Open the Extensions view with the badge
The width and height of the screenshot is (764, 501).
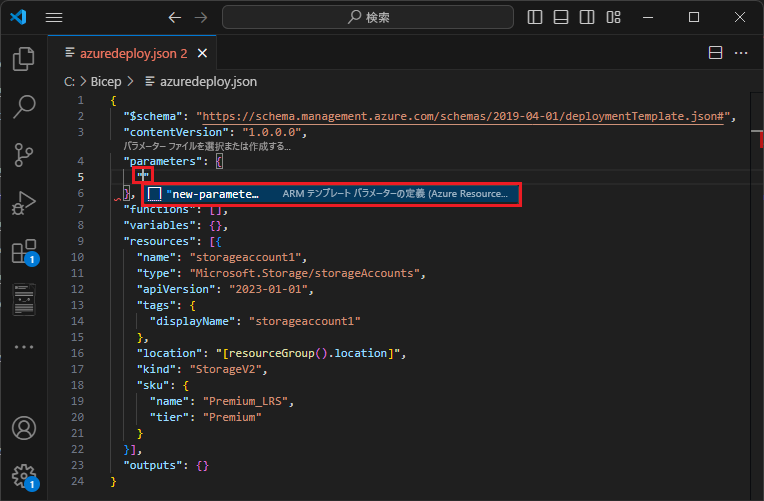click(x=24, y=251)
